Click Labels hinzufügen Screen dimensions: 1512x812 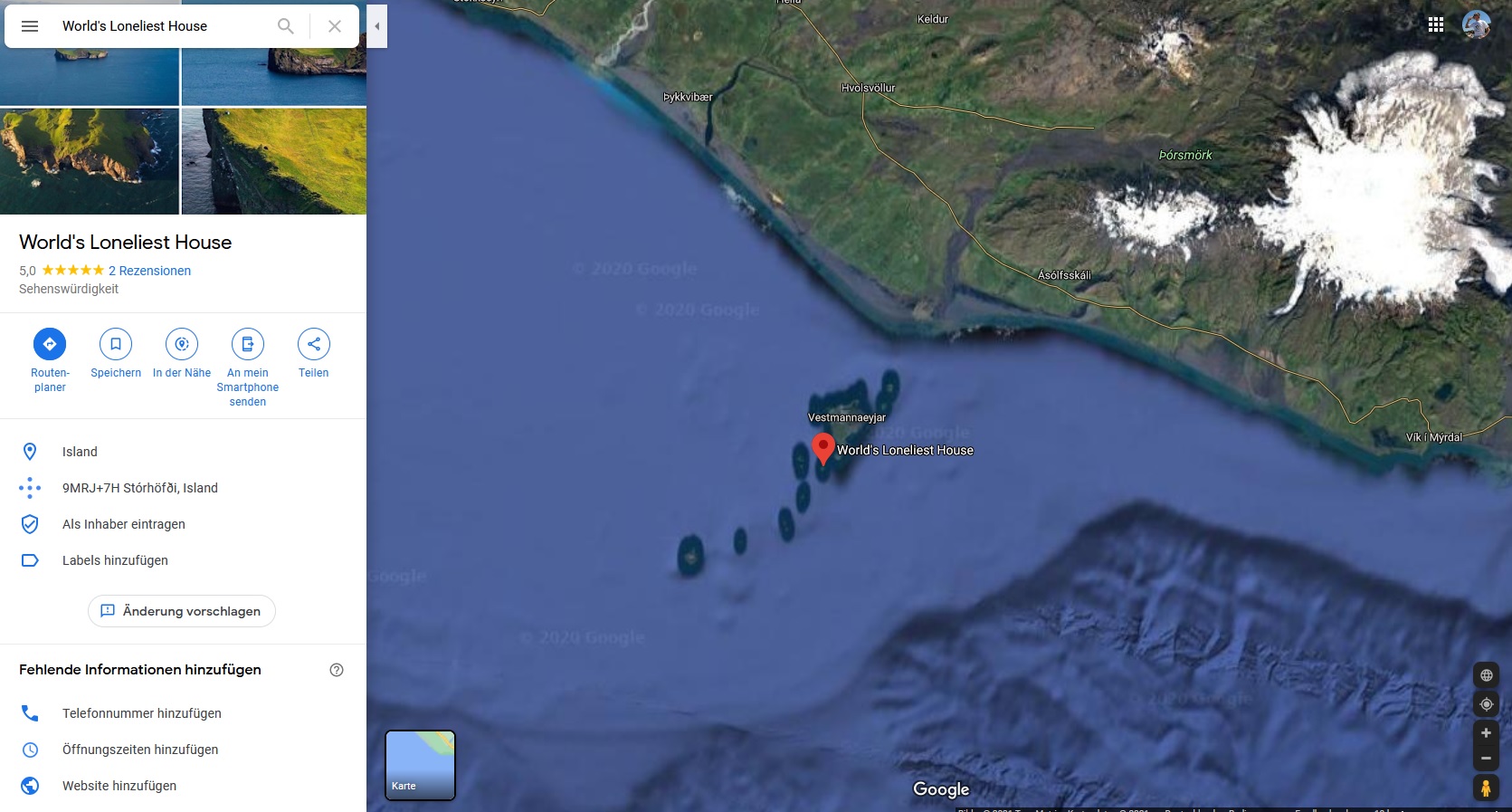click(115, 560)
